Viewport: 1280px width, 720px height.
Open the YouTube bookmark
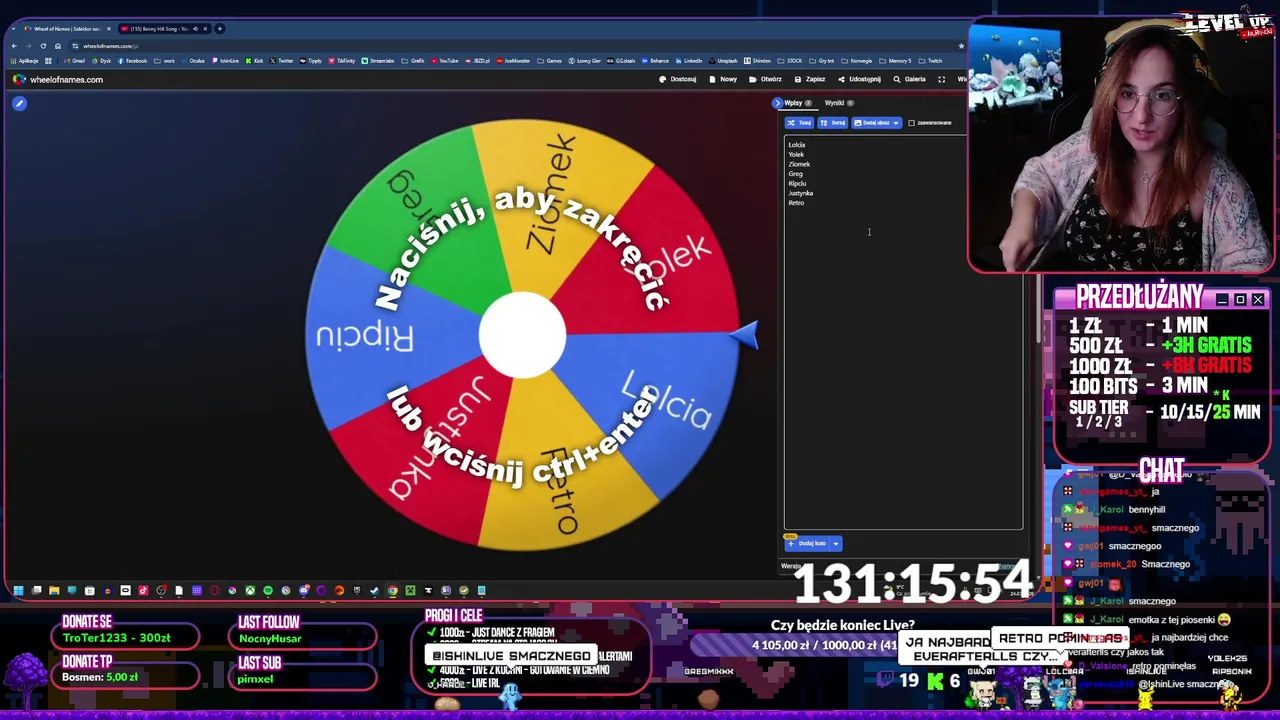click(445, 61)
